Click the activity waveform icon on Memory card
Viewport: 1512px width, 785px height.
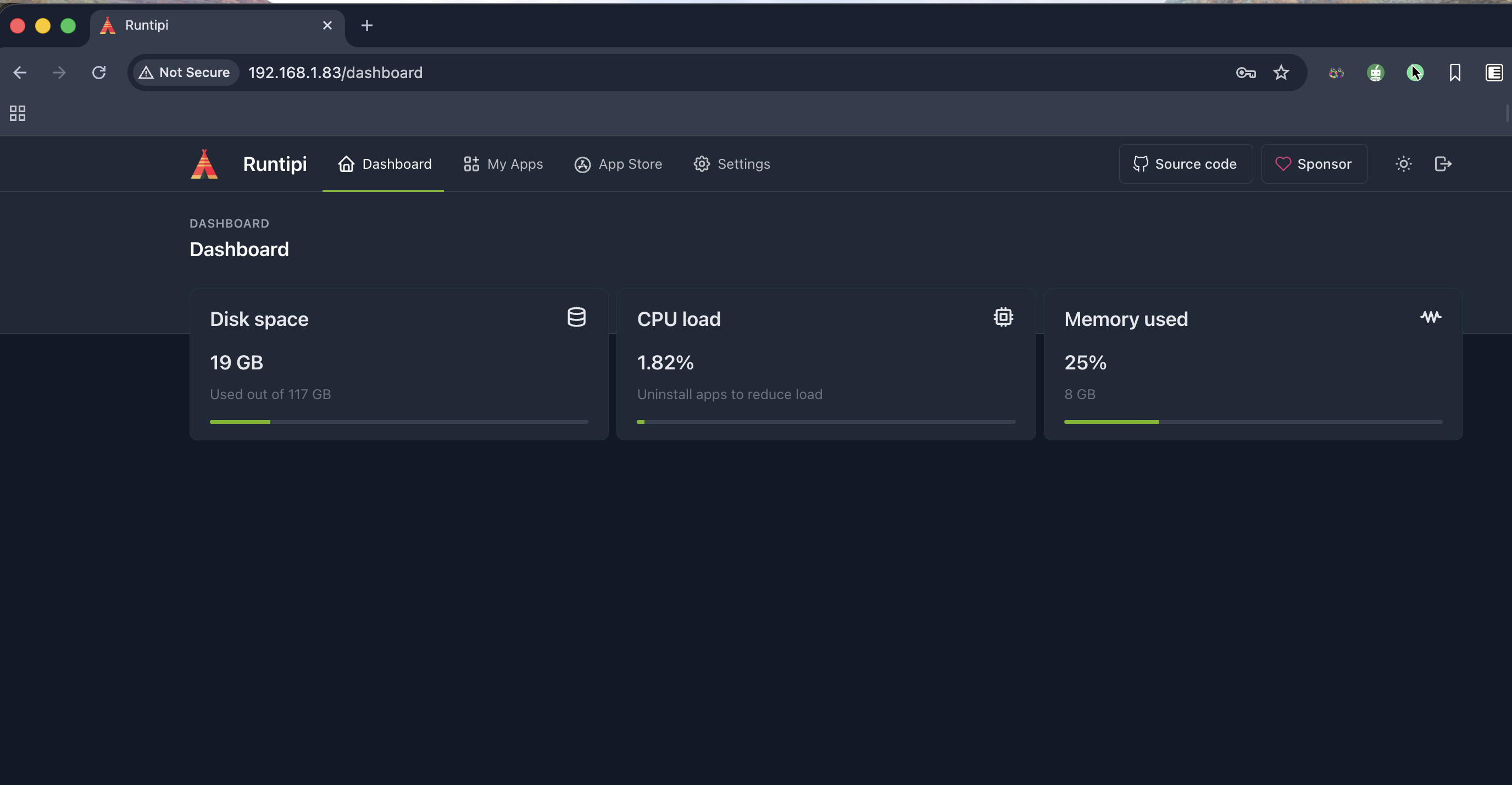pos(1431,317)
